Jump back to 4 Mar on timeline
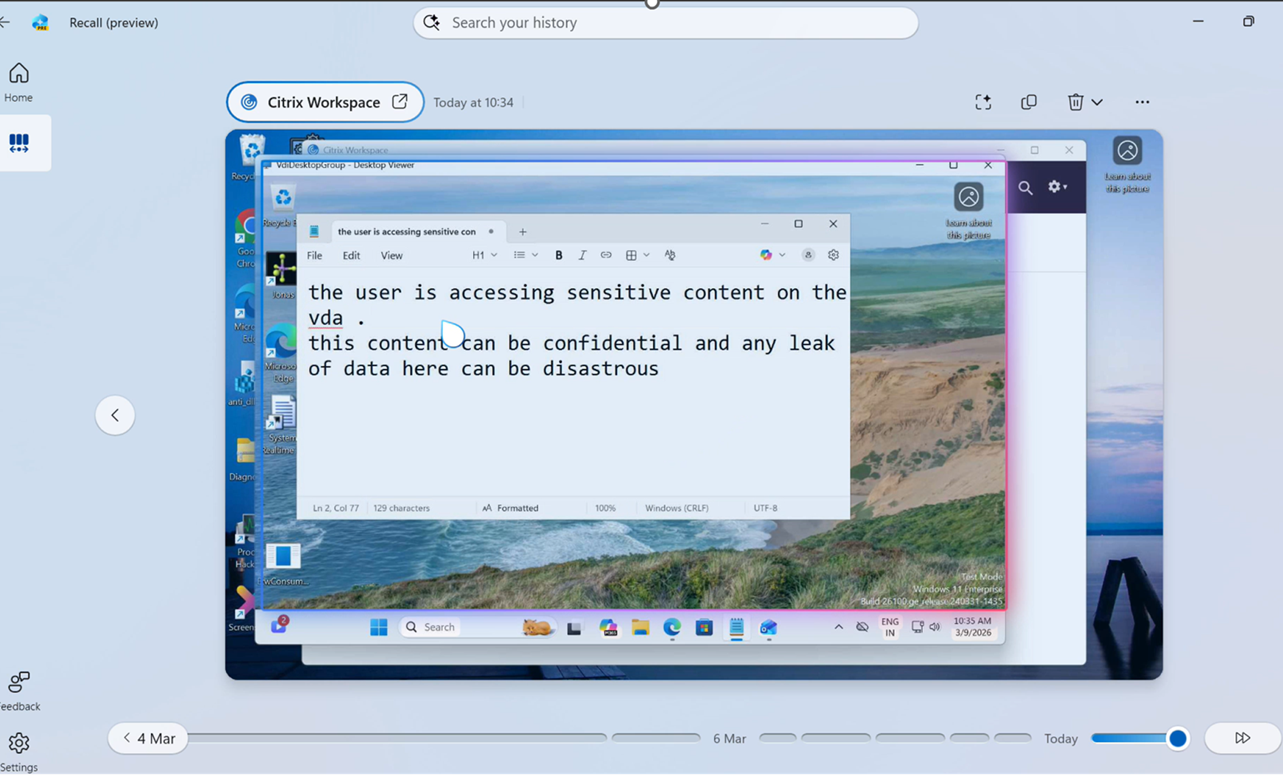 148,739
